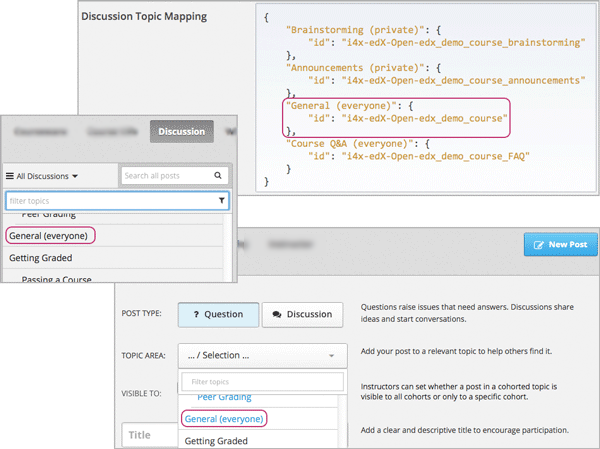This screenshot has width=600, height=449.
Task: Choose Peer Grading in Topic Area menu
Action: (258, 399)
